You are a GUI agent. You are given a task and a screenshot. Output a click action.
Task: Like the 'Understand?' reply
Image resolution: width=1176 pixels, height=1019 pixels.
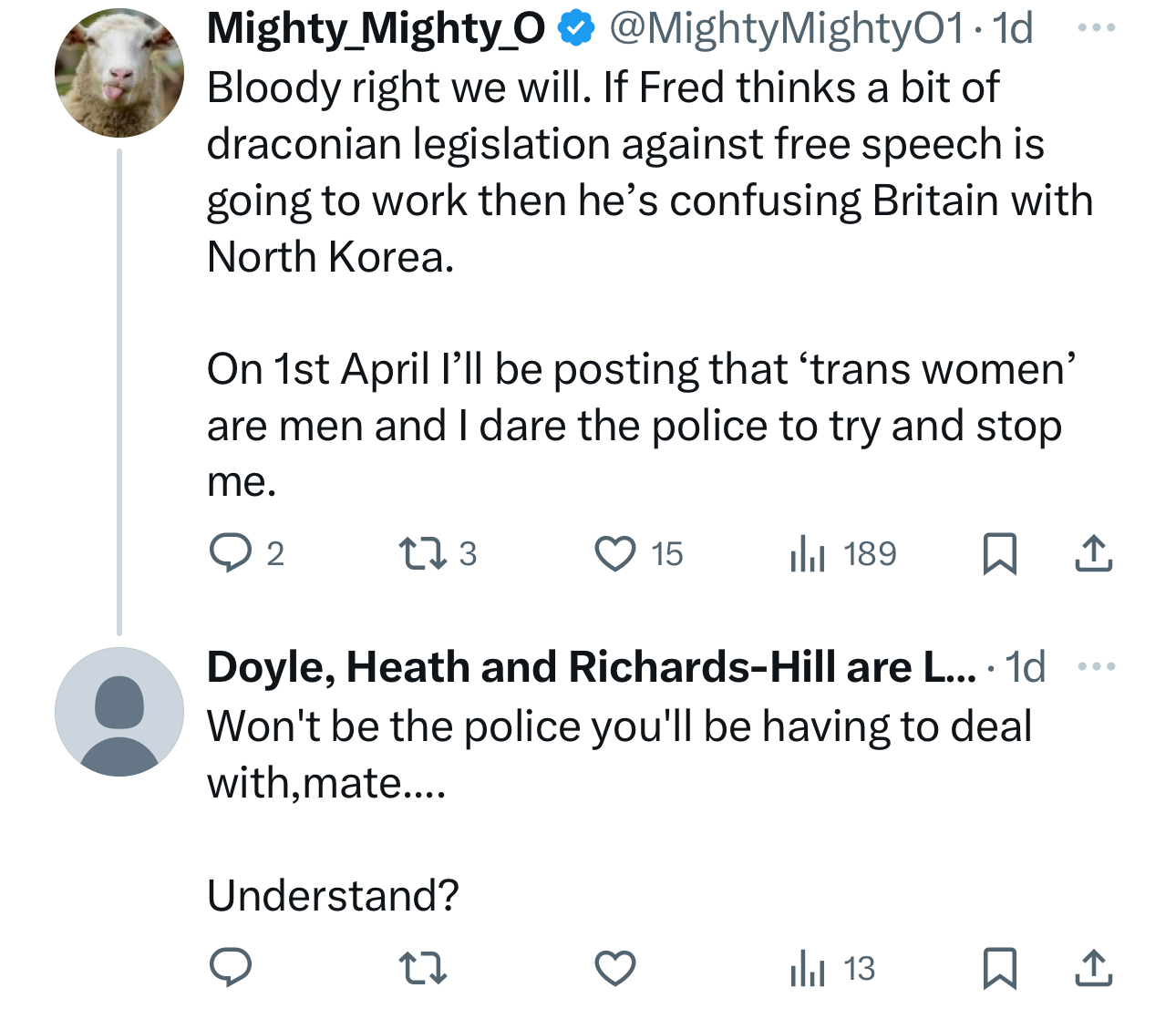click(615, 968)
